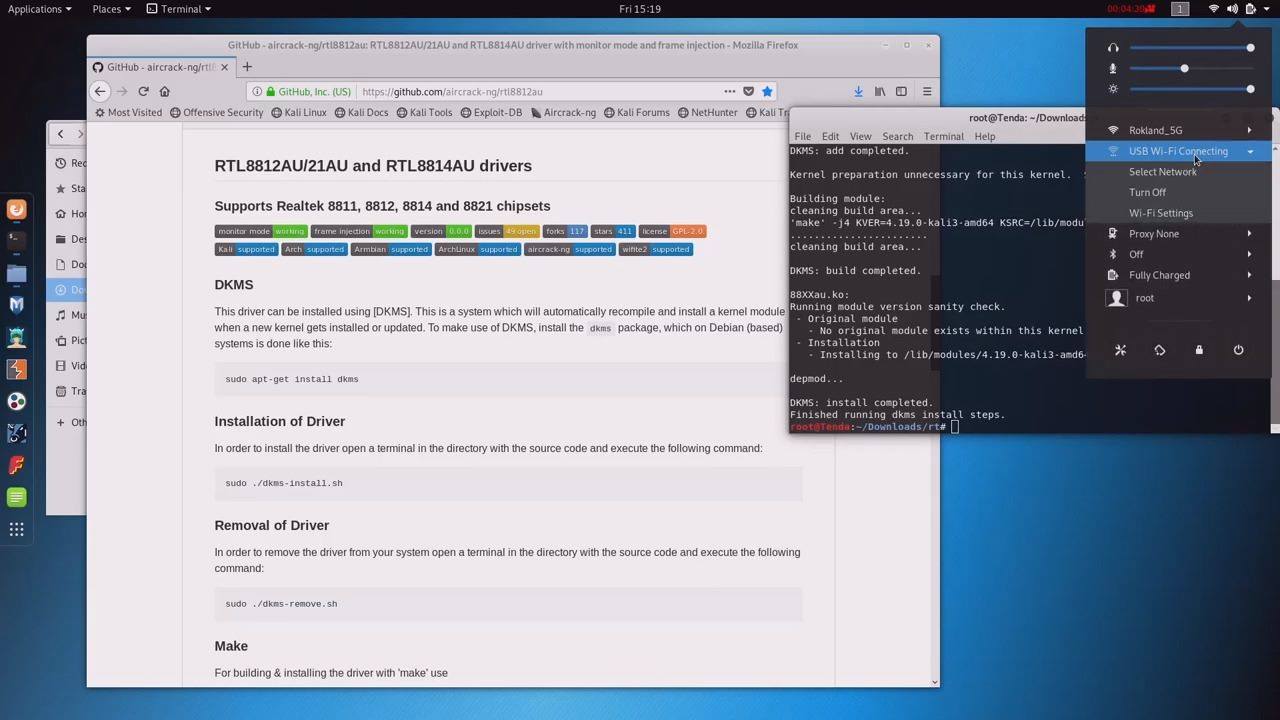The height and width of the screenshot is (720, 1280).
Task: Open Firefox from the dock
Action: pyautogui.click(x=16, y=209)
